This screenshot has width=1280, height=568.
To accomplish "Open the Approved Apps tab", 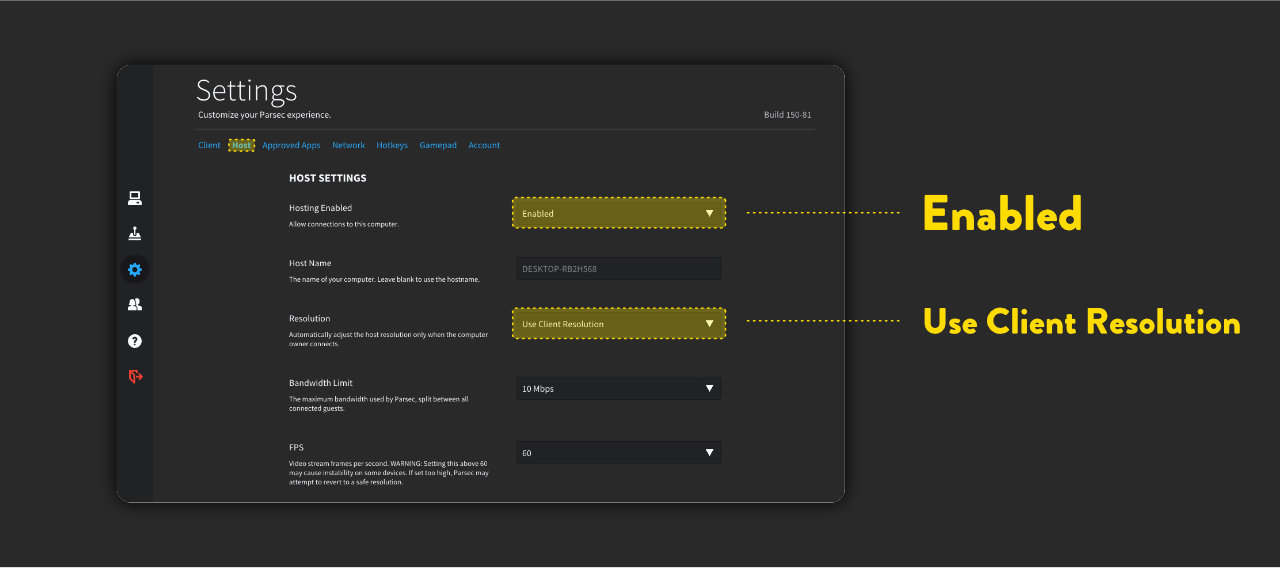I will coord(291,146).
